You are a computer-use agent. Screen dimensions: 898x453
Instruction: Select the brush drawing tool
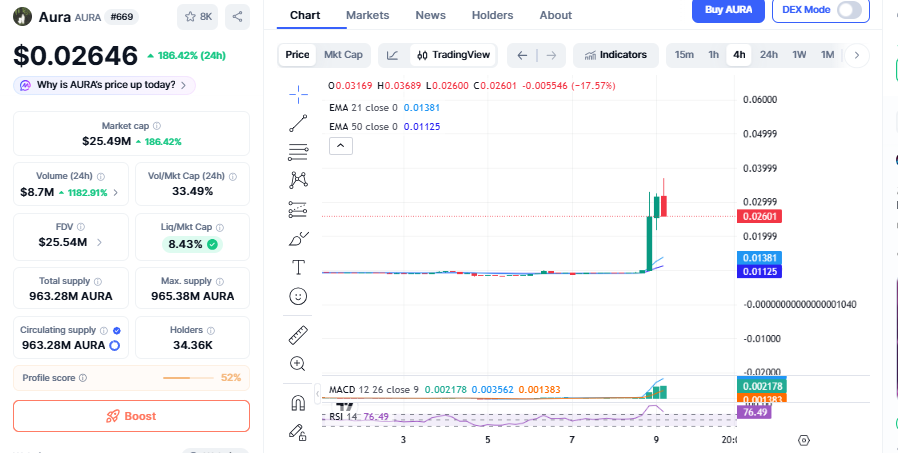pyautogui.click(x=298, y=238)
